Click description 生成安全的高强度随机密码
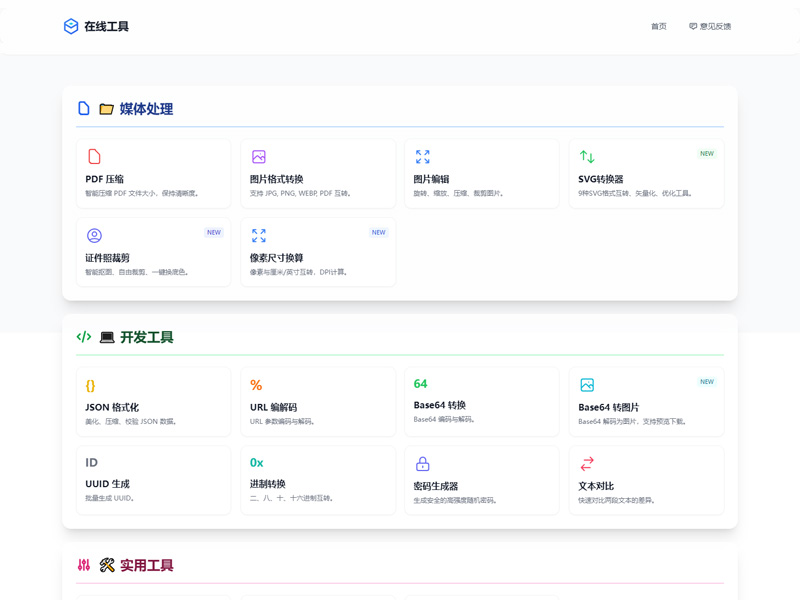Screen dimensions: 800x600 tap(455, 500)
